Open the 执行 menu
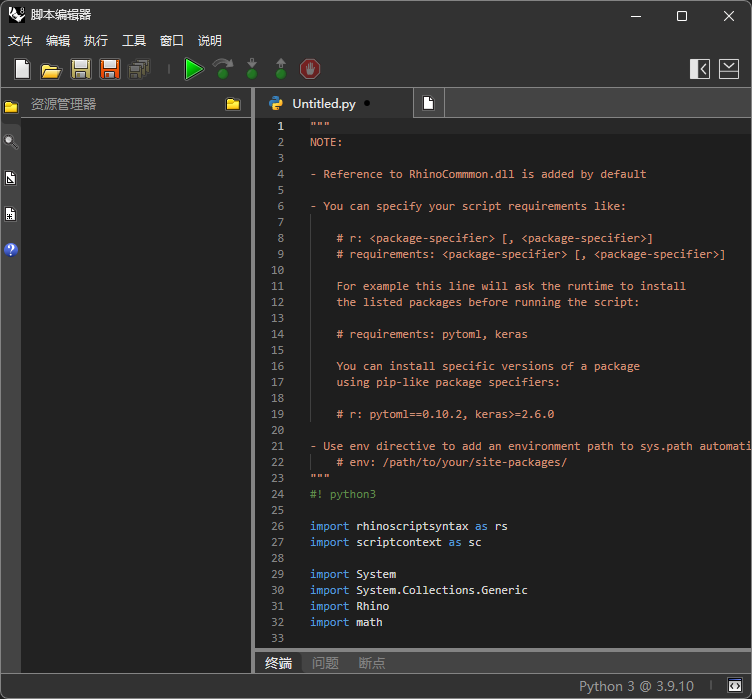Viewport: 752px width, 699px height. [x=96, y=41]
